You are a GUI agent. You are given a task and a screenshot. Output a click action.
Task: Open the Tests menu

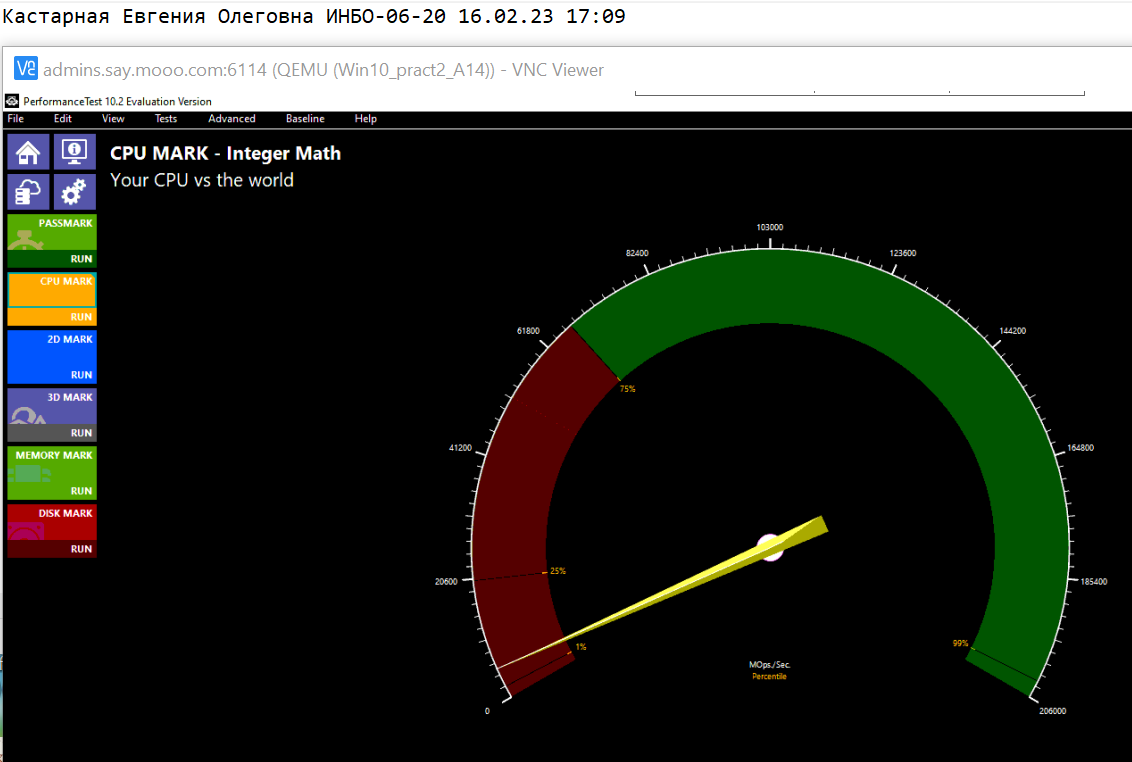165,118
